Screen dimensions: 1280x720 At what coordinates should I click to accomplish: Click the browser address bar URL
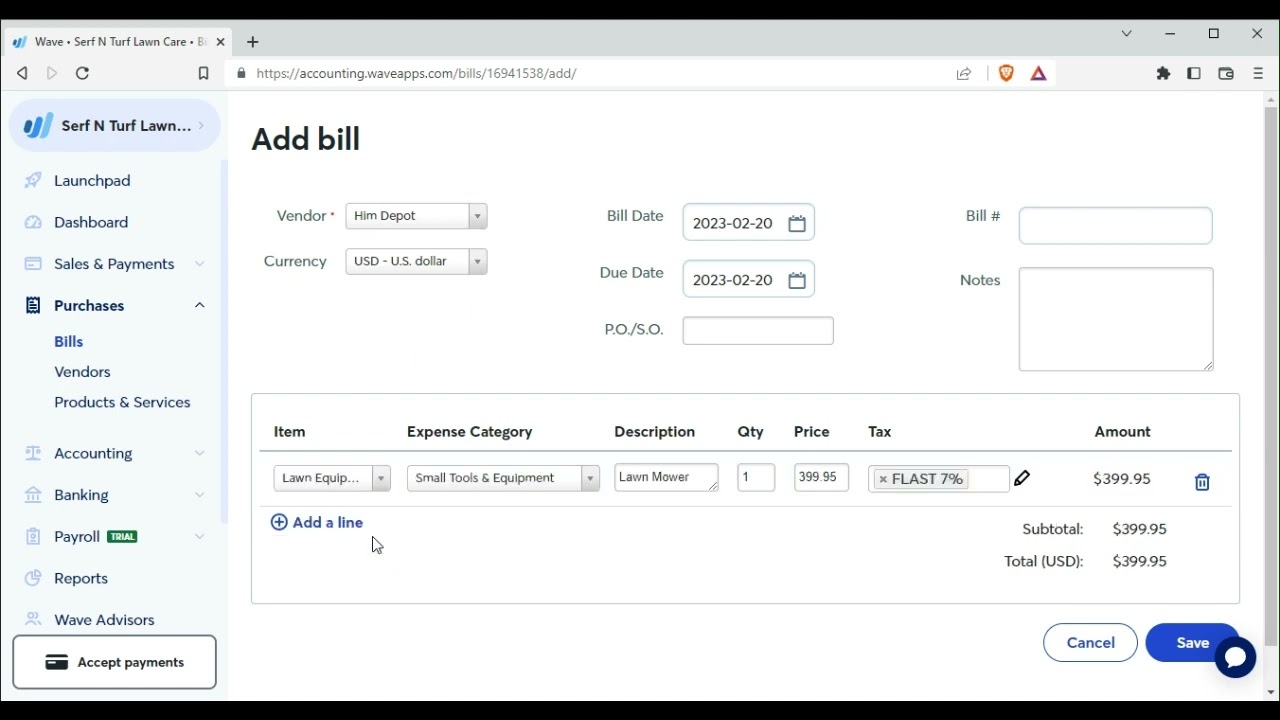click(416, 73)
